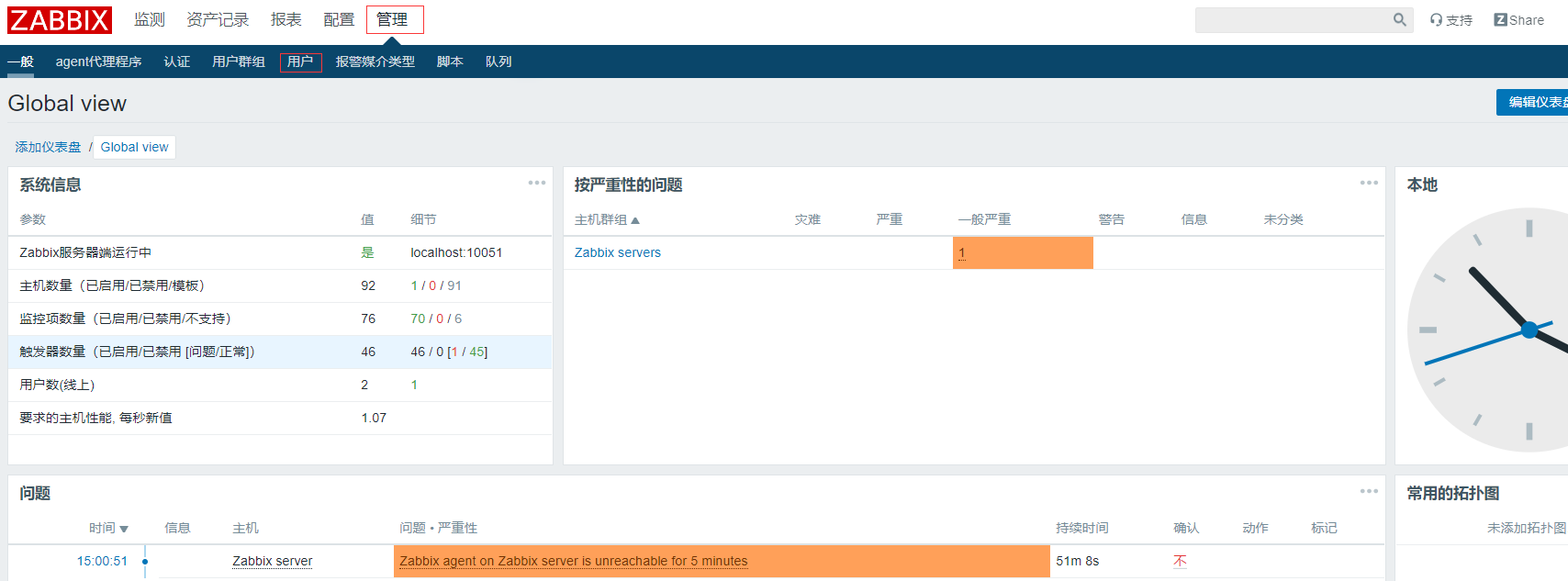Open the unreachable agent problem link

pyautogui.click(x=574, y=561)
